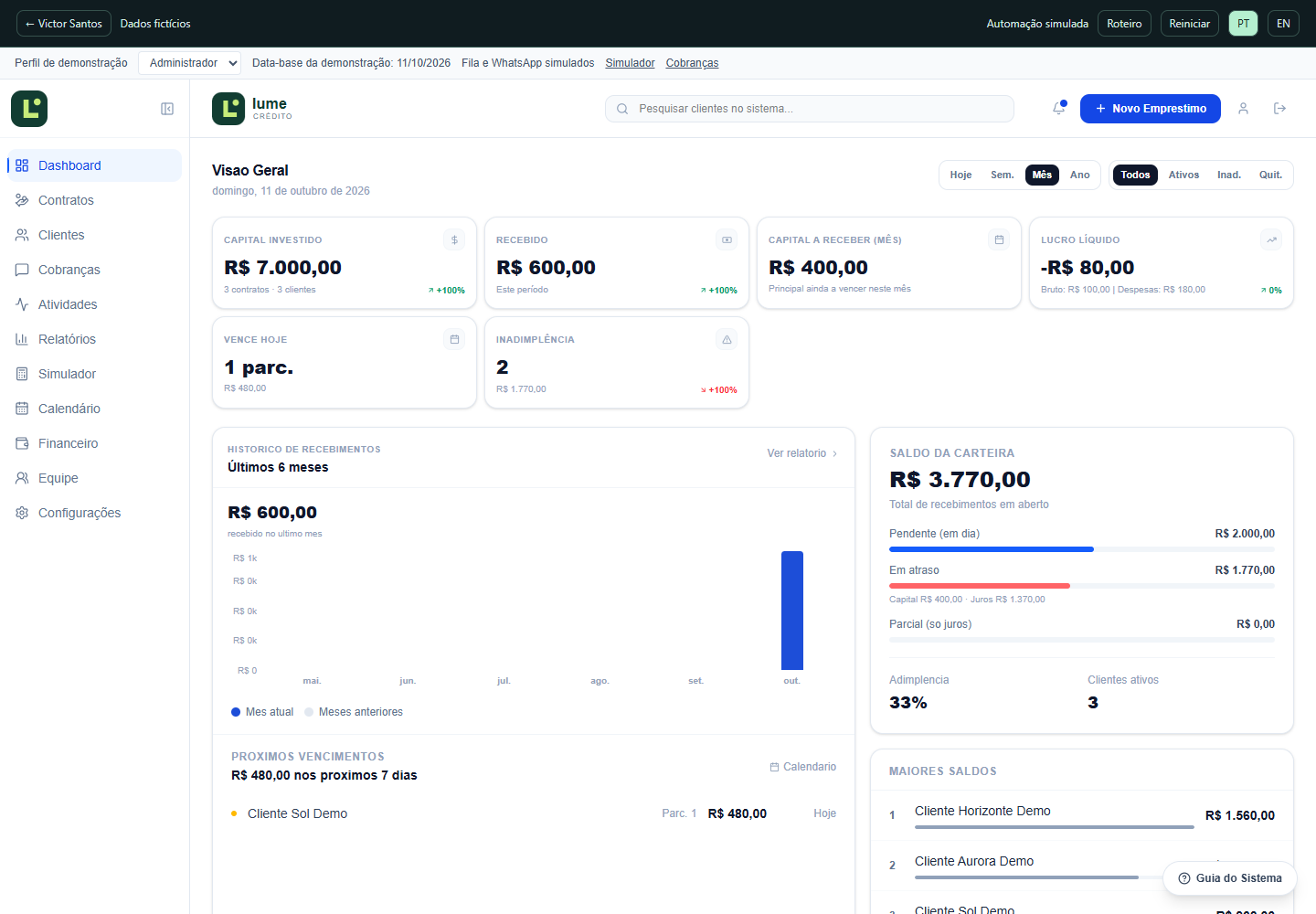1316x914 pixels.
Task: Open the Guia do Sistema help button
Action: [1230, 878]
